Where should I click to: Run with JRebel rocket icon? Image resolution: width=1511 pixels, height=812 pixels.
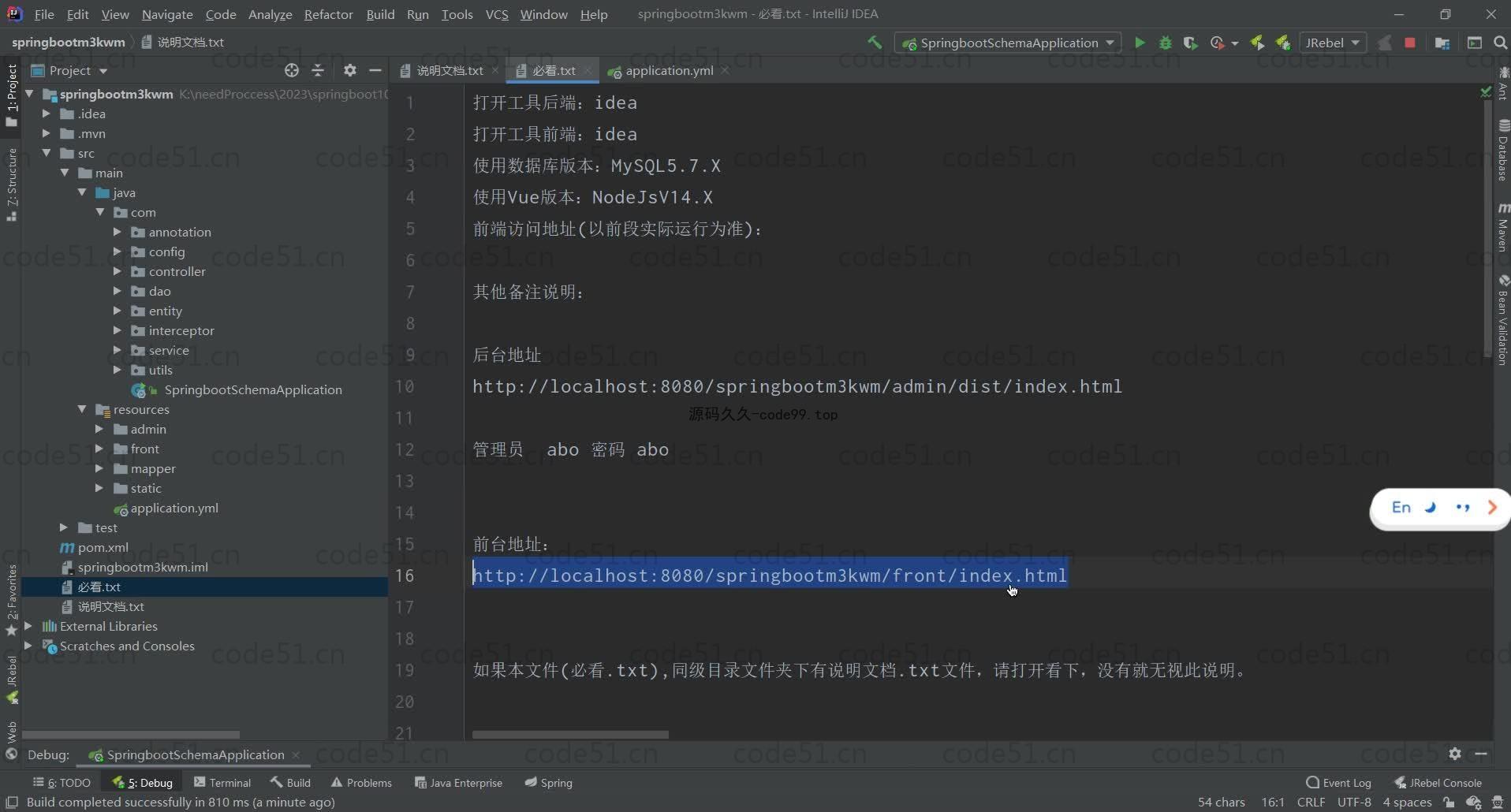[1258, 43]
